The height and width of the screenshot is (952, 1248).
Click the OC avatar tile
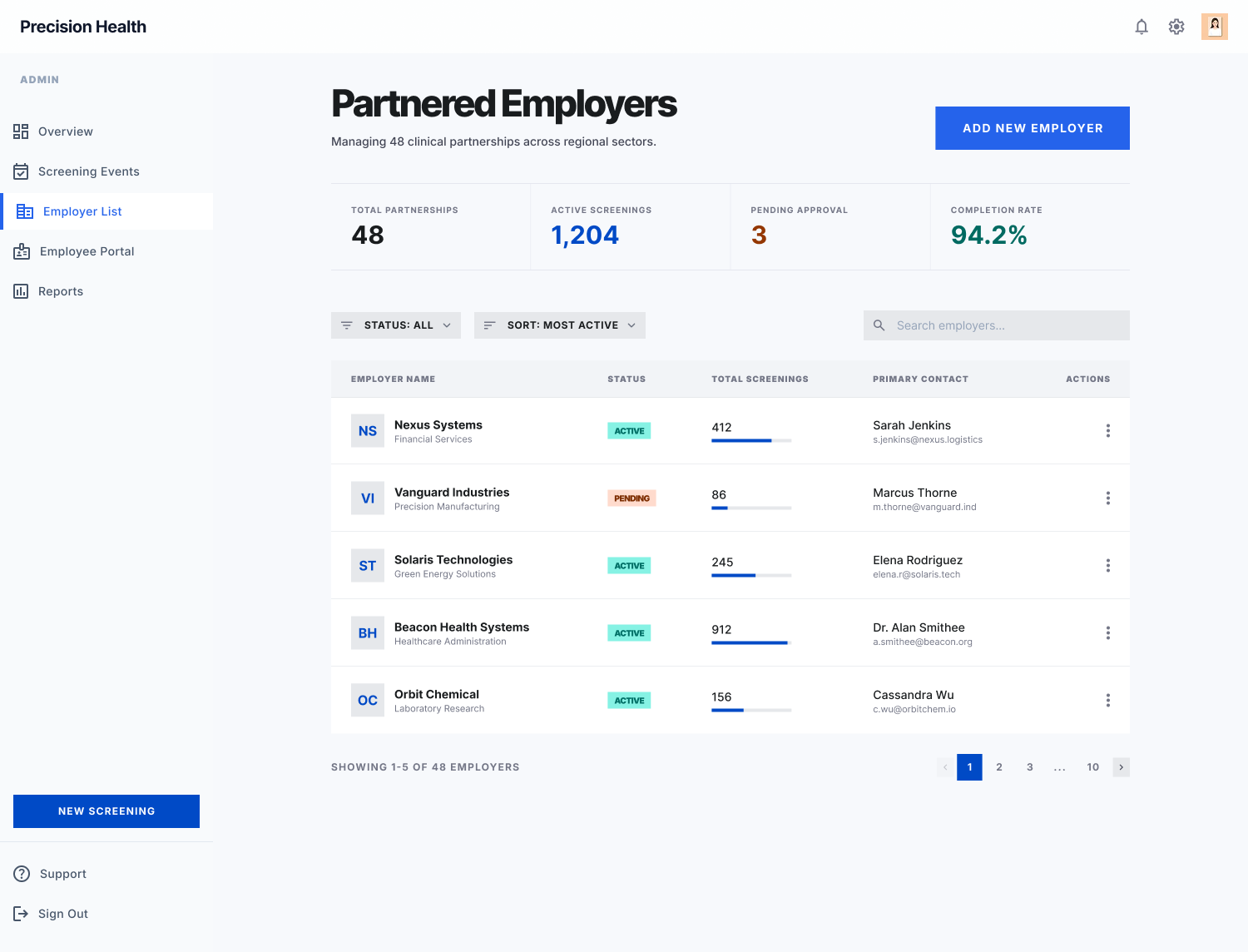tap(368, 701)
